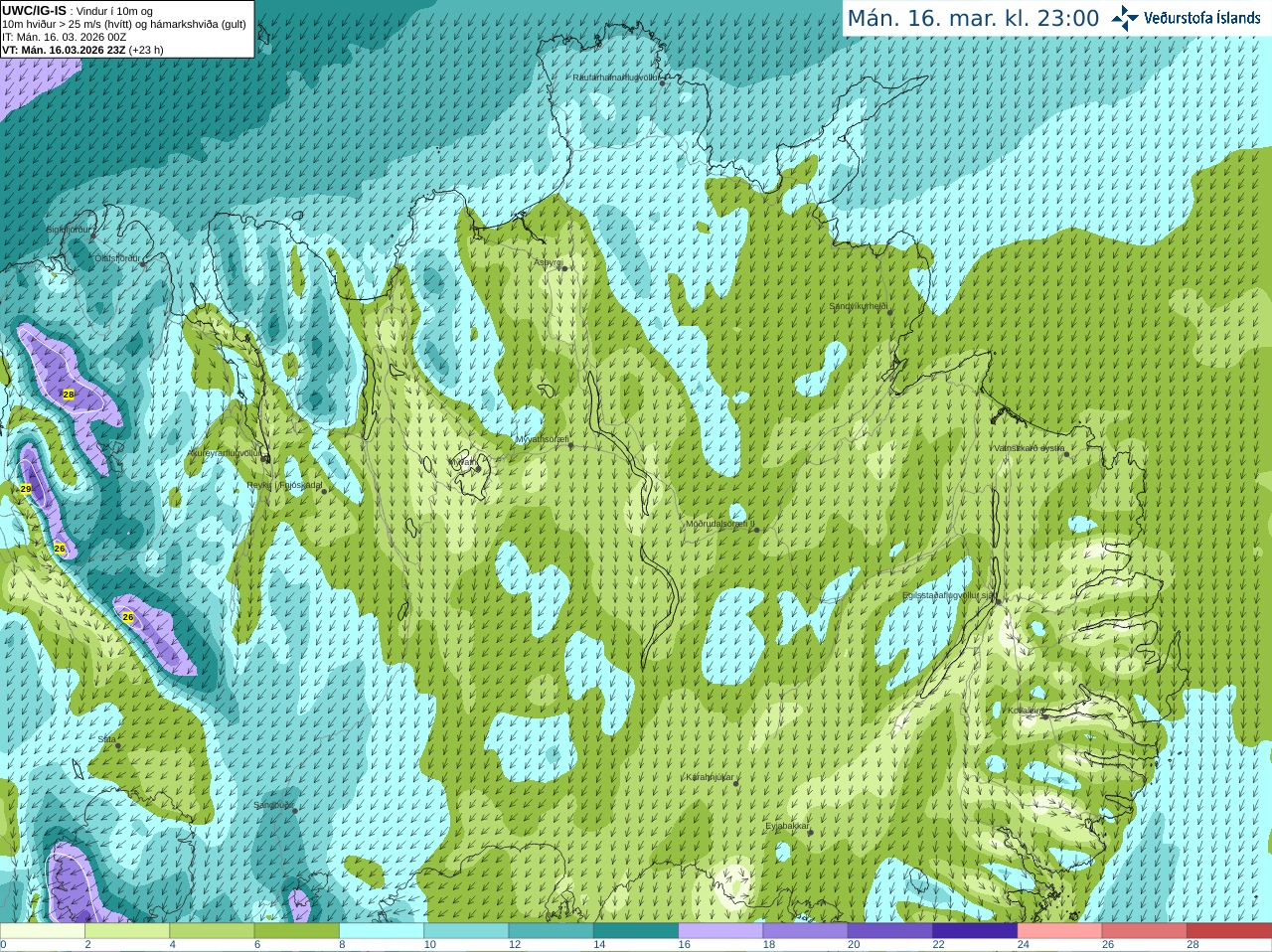Viewport: 1272px width, 952px height.
Task: Click the yellow 28 gust marker
Action: (x=69, y=395)
